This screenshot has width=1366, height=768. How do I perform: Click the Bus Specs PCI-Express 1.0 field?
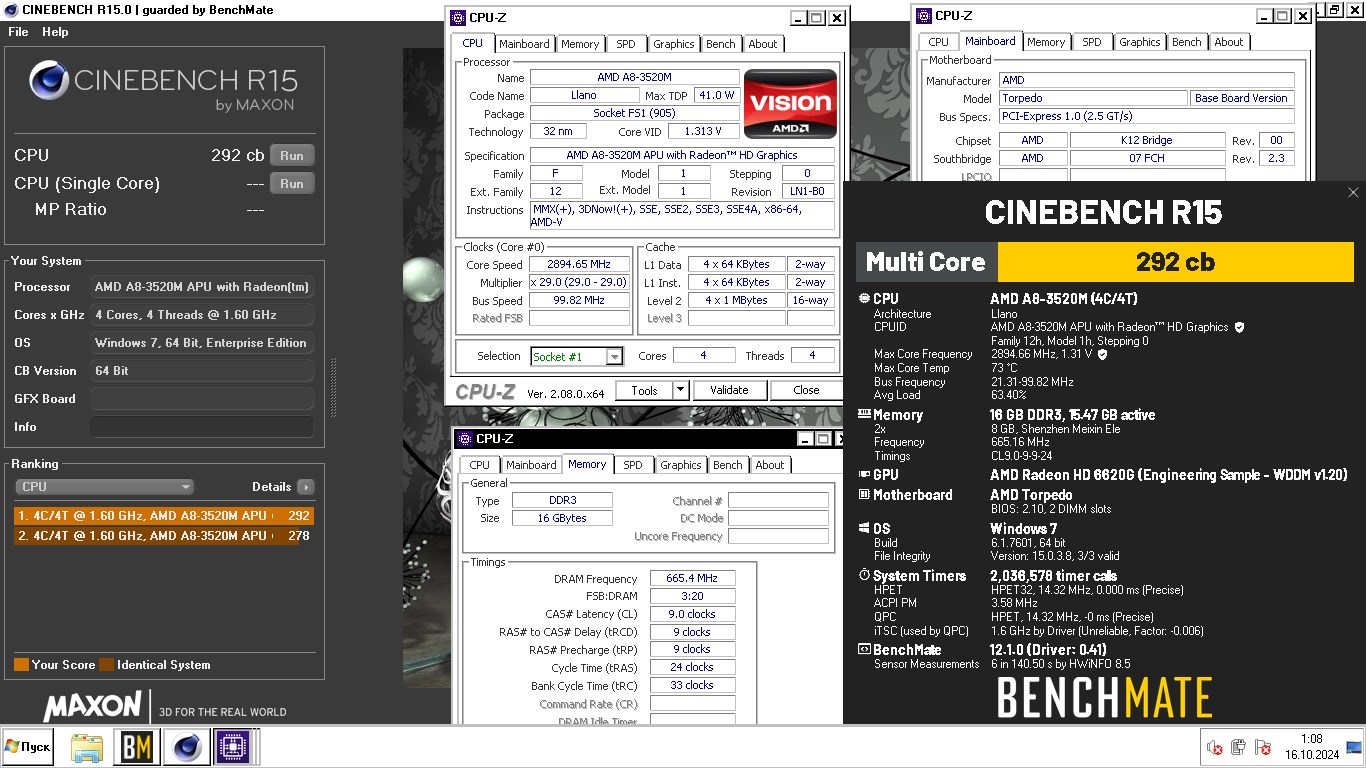tap(1146, 116)
